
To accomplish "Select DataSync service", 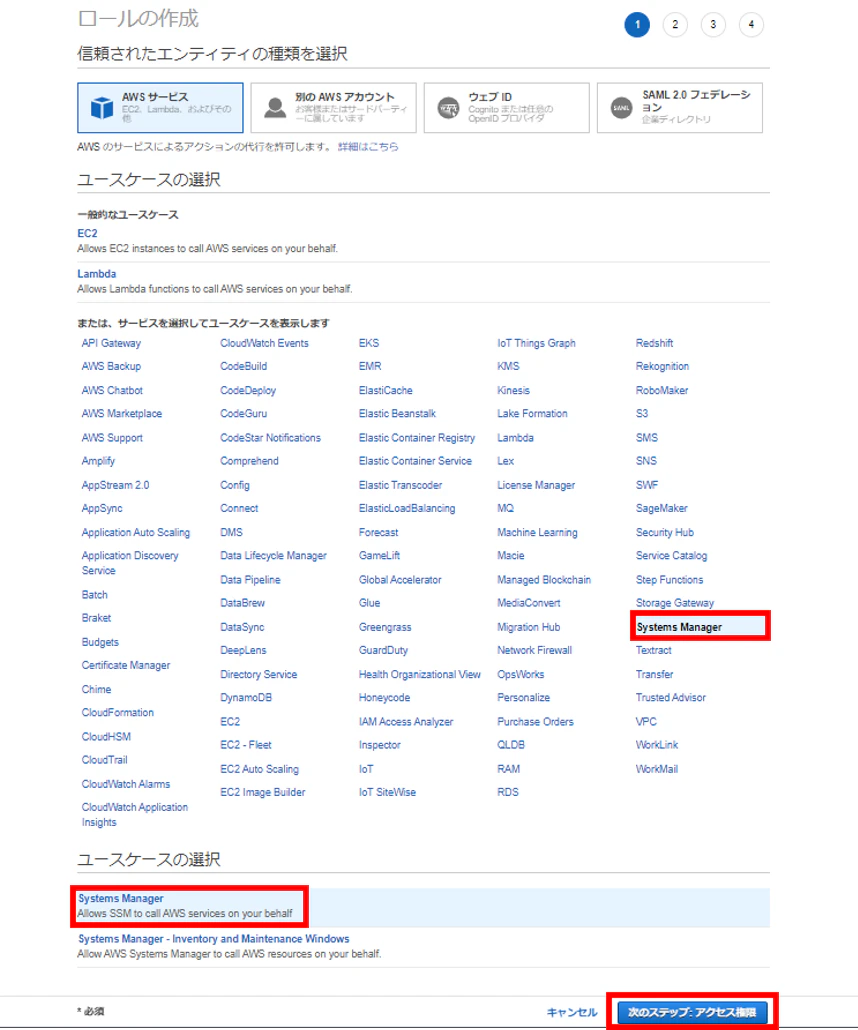I will (242, 627).
